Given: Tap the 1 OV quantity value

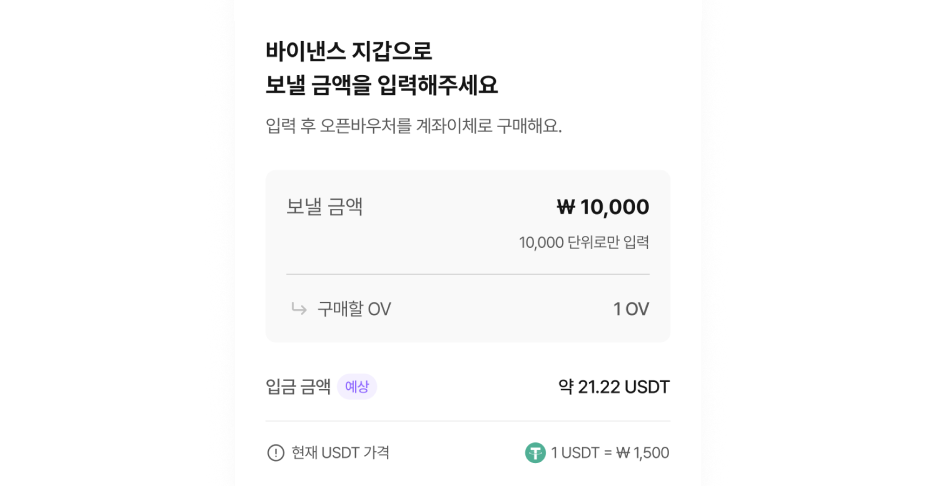Looking at the screenshot, I should (631, 309).
